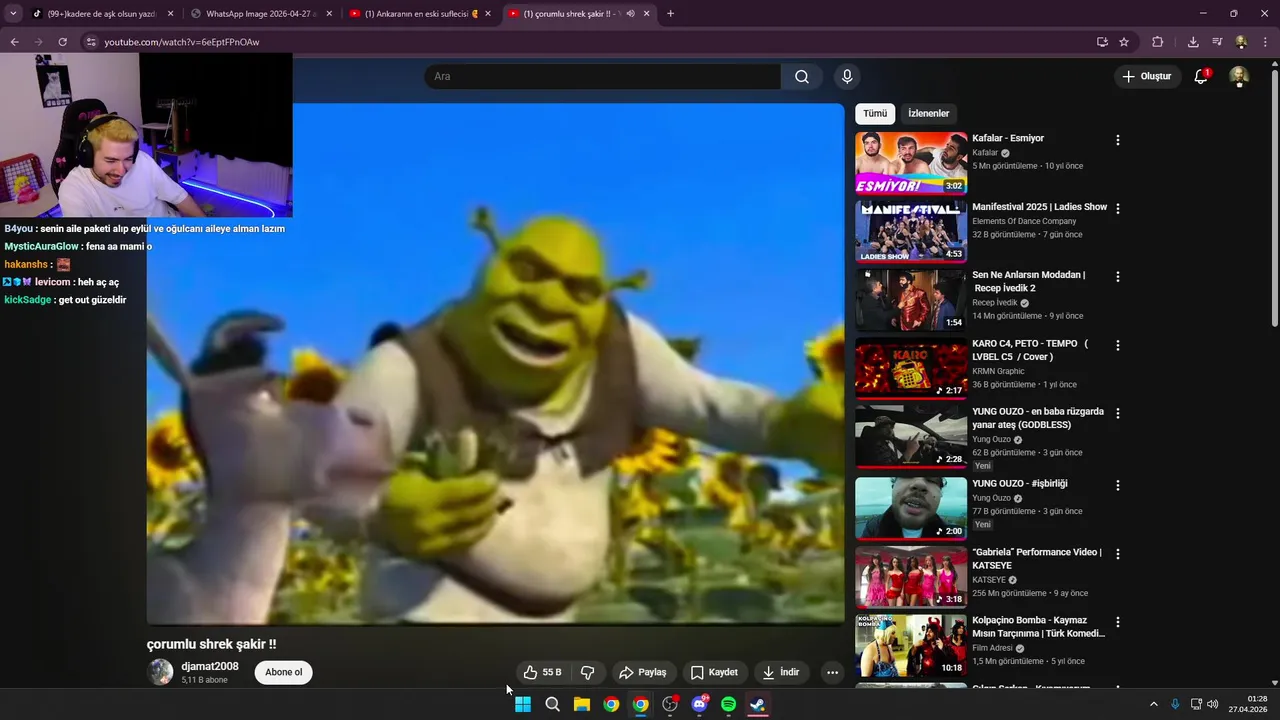The height and width of the screenshot is (720, 1280).
Task: Click the Paylaş share button
Action: (642, 672)
